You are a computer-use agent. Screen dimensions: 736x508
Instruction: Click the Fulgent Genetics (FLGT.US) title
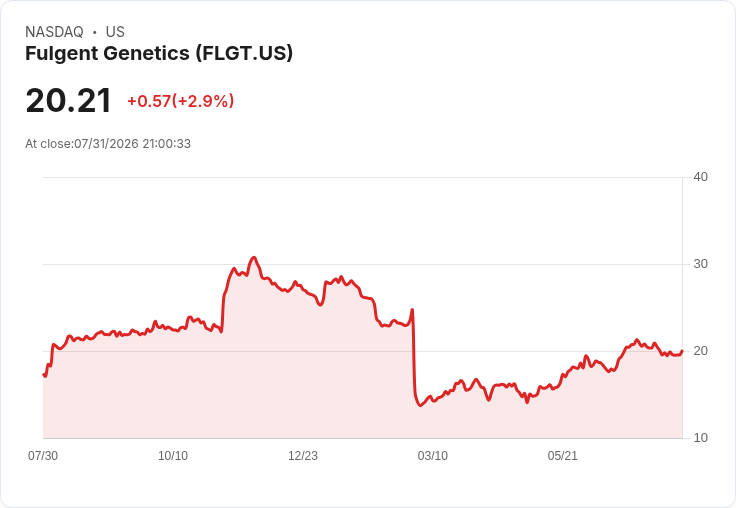(x=159, y=54)
